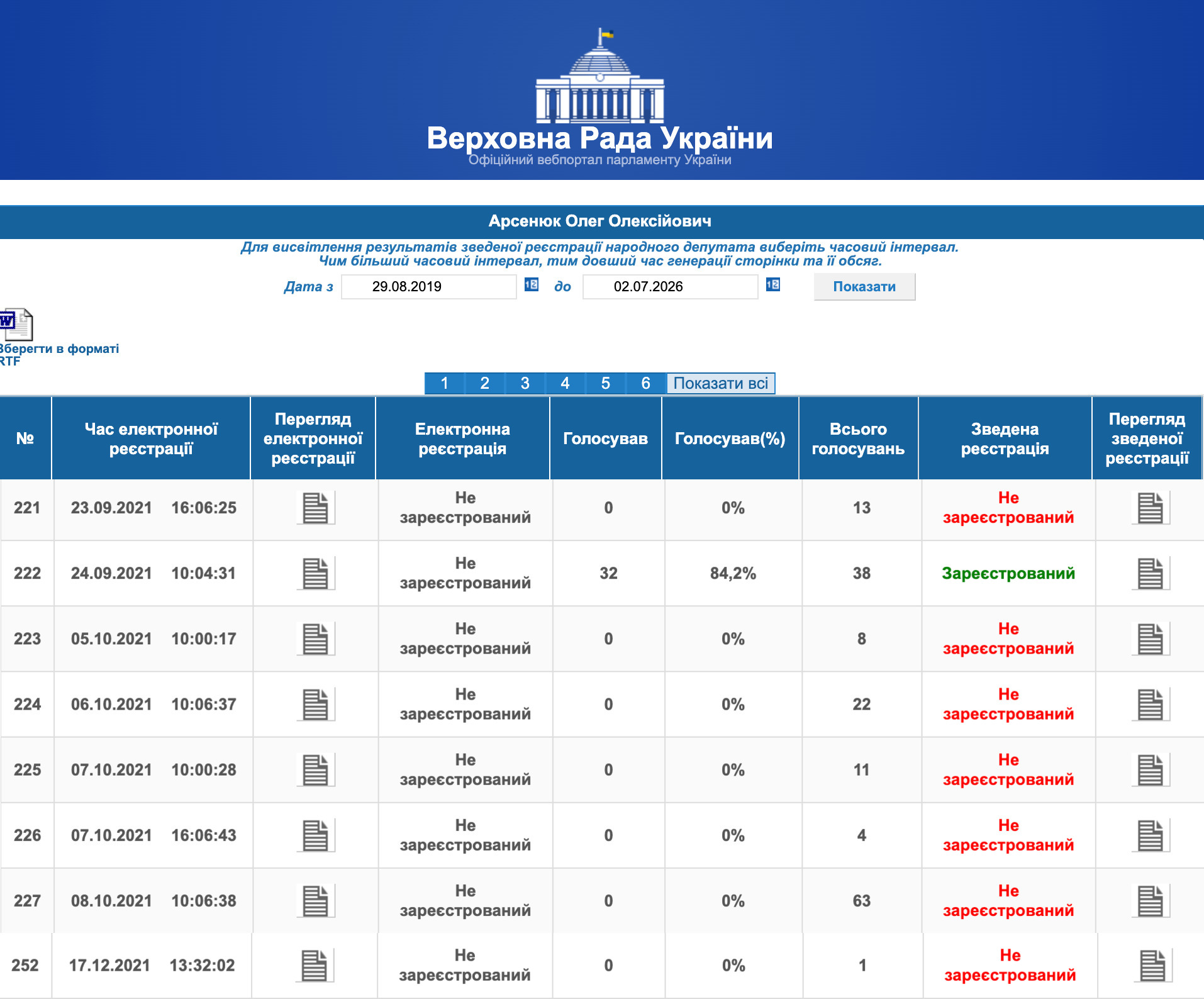Screen dimensions: 1204x999
Task: Click the Зведена реєстрація column header
Action: click(1005, 438)
